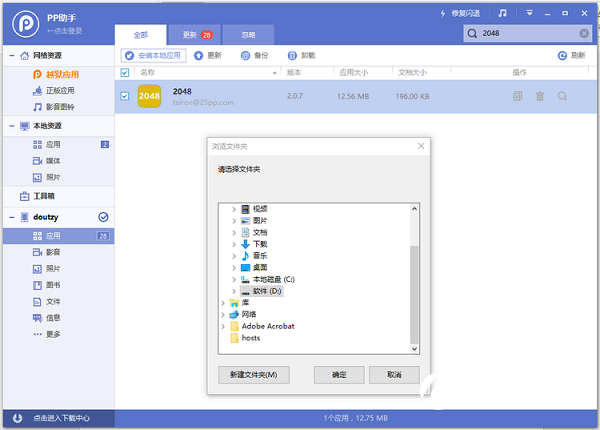The width and height of the screenshot is (600, 430).
Task: Click the 刷新 refresh button
Action: click(572, 55)
